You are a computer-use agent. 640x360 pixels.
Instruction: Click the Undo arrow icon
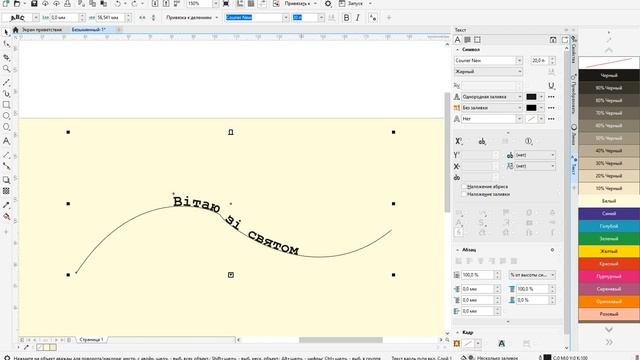tap(118, 3)
